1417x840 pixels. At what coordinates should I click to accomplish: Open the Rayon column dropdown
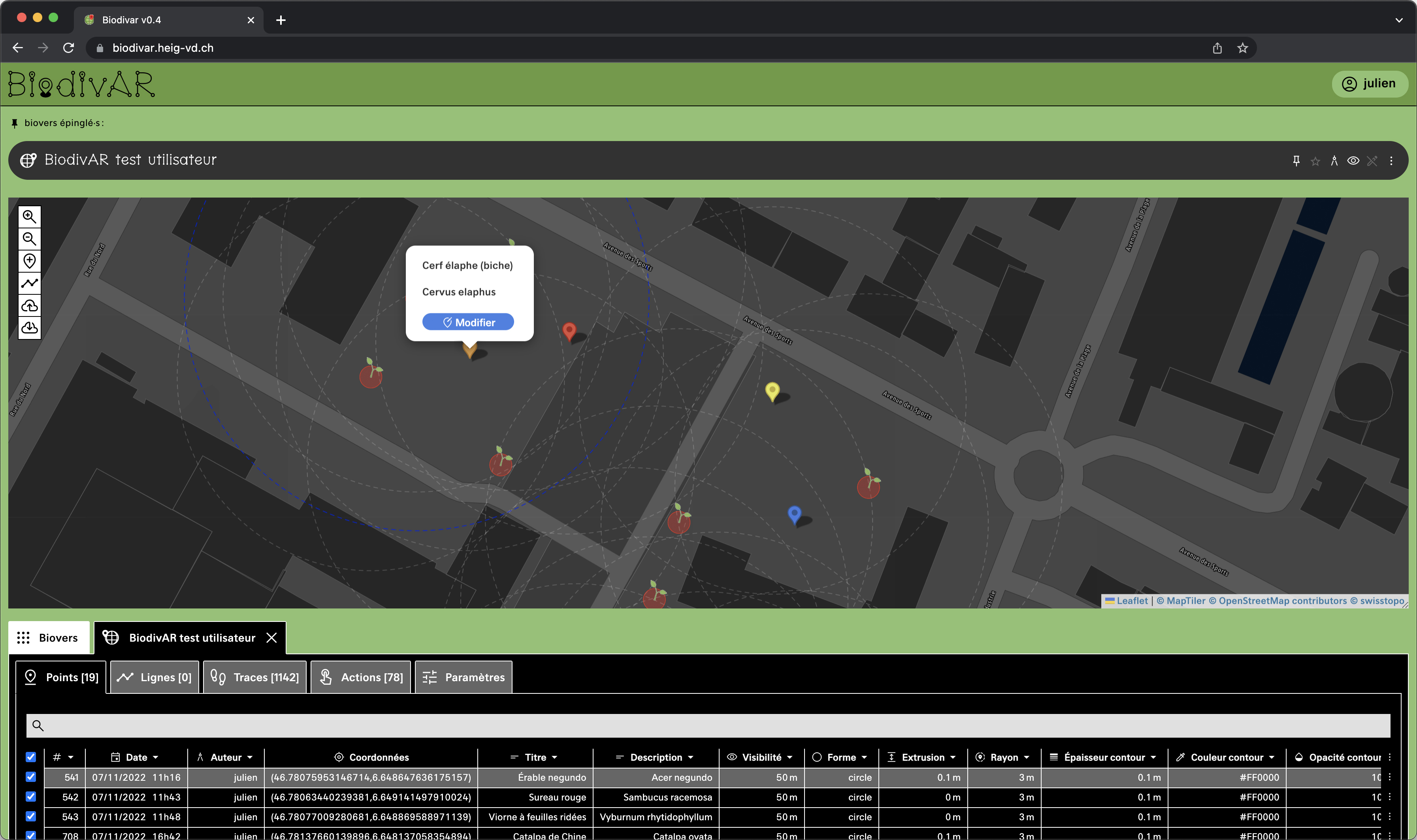[x=1026, y=757]
